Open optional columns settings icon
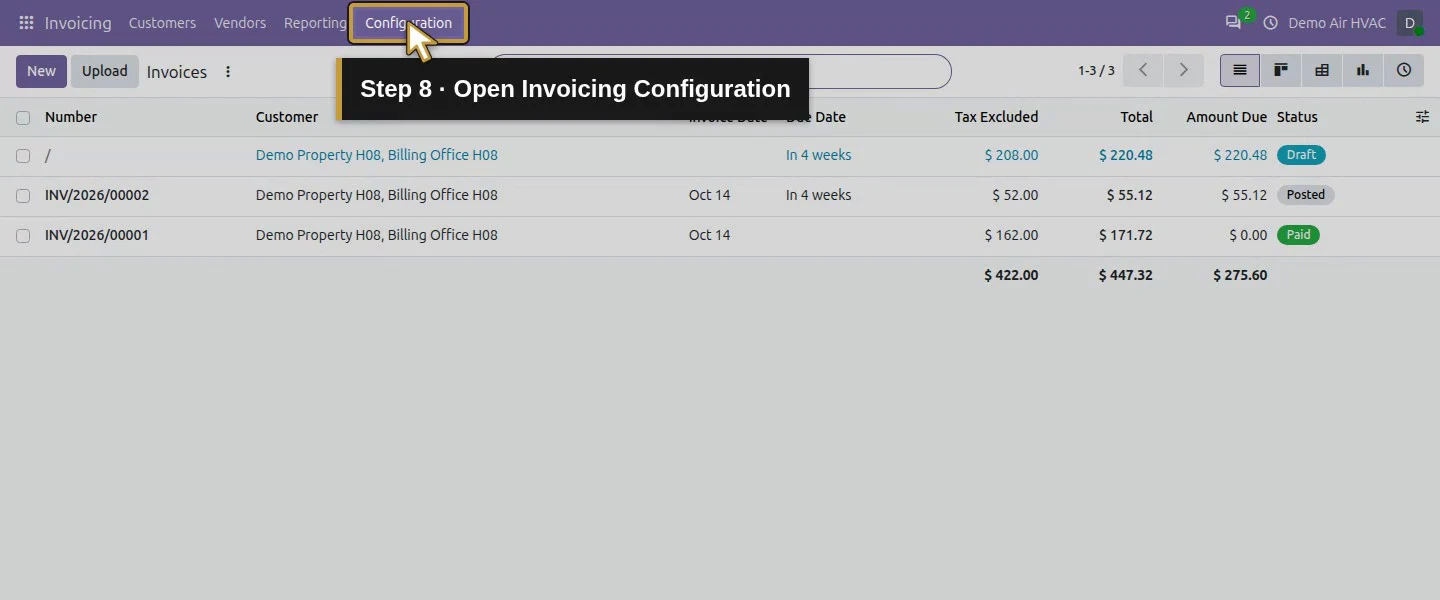Screen dimensions: 1440x600 [x=1422, y=117]
